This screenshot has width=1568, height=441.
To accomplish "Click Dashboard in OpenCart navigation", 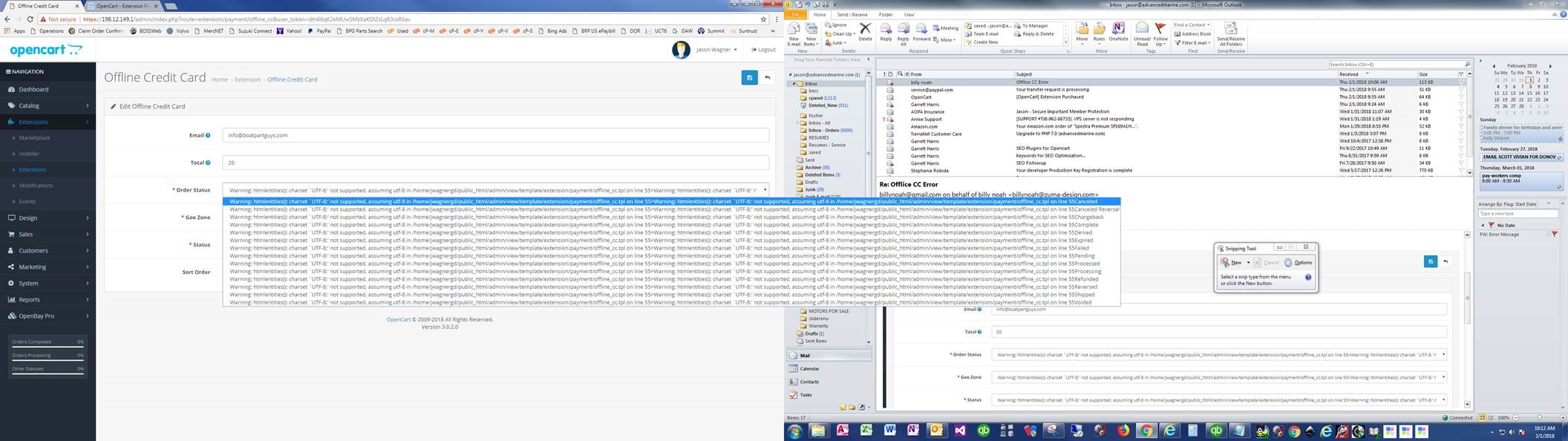I will [48, 89].
